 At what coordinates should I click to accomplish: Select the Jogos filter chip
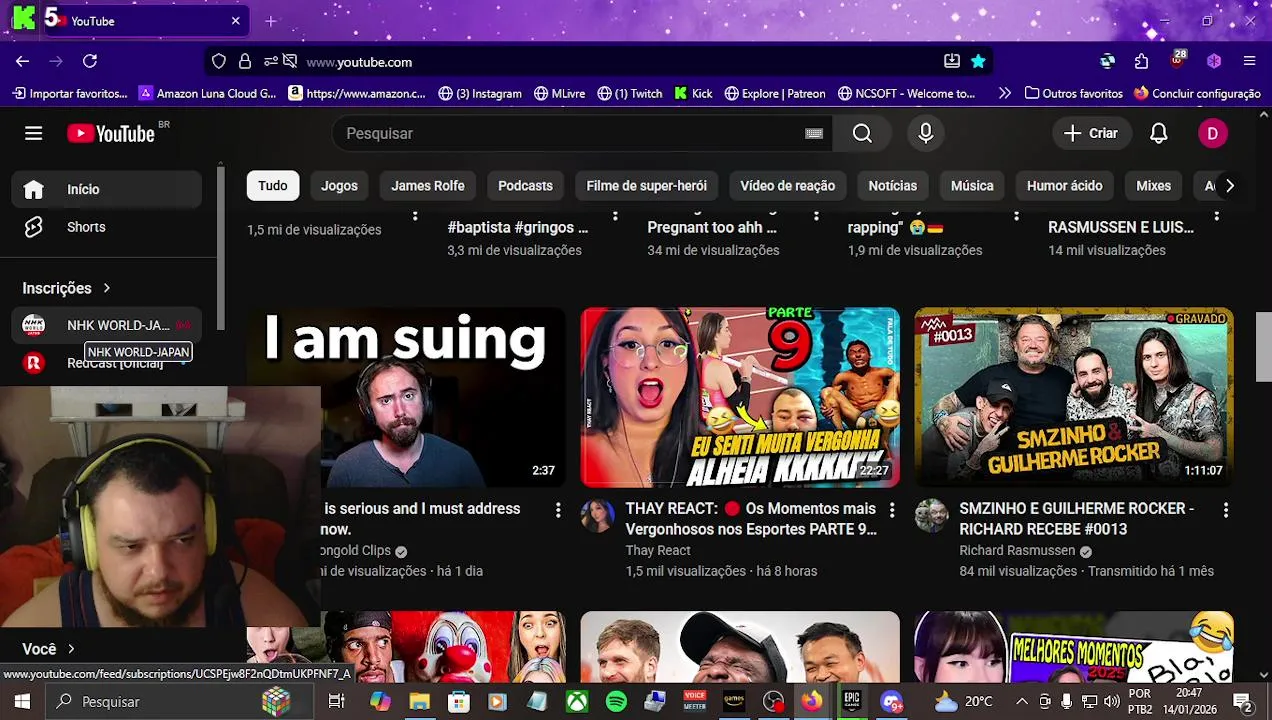339,186
